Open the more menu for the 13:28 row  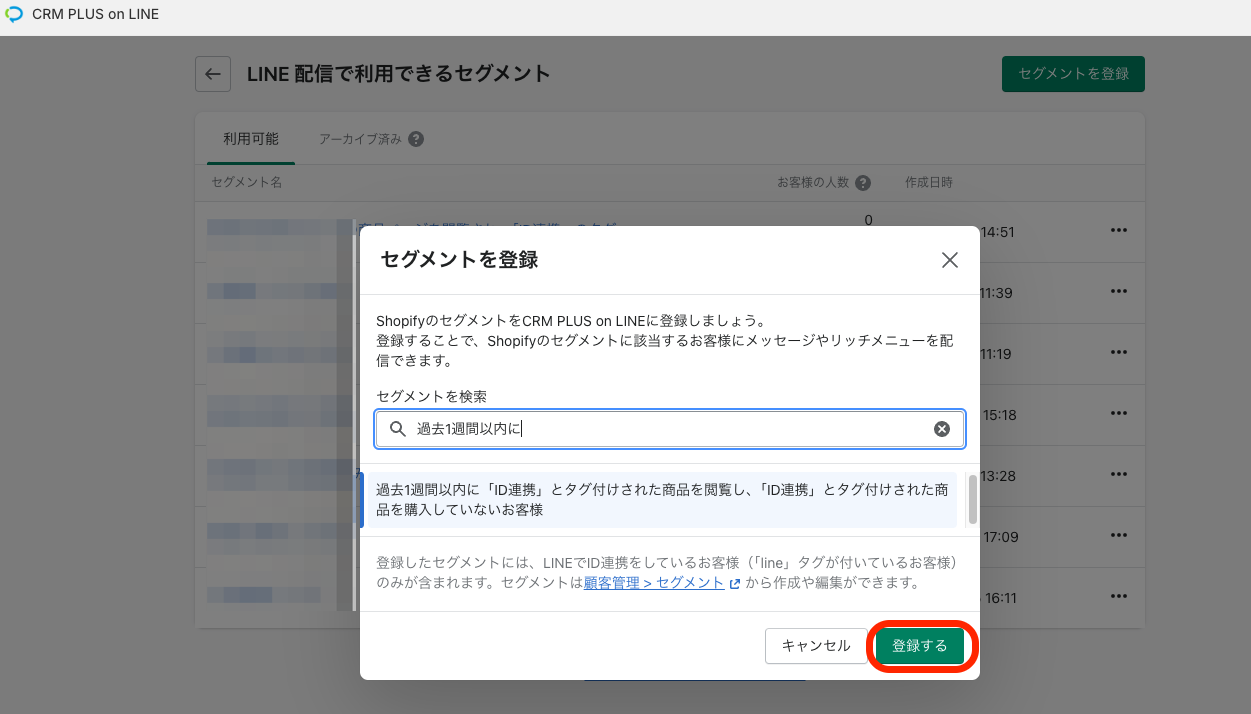click(x=1119, y=476)
